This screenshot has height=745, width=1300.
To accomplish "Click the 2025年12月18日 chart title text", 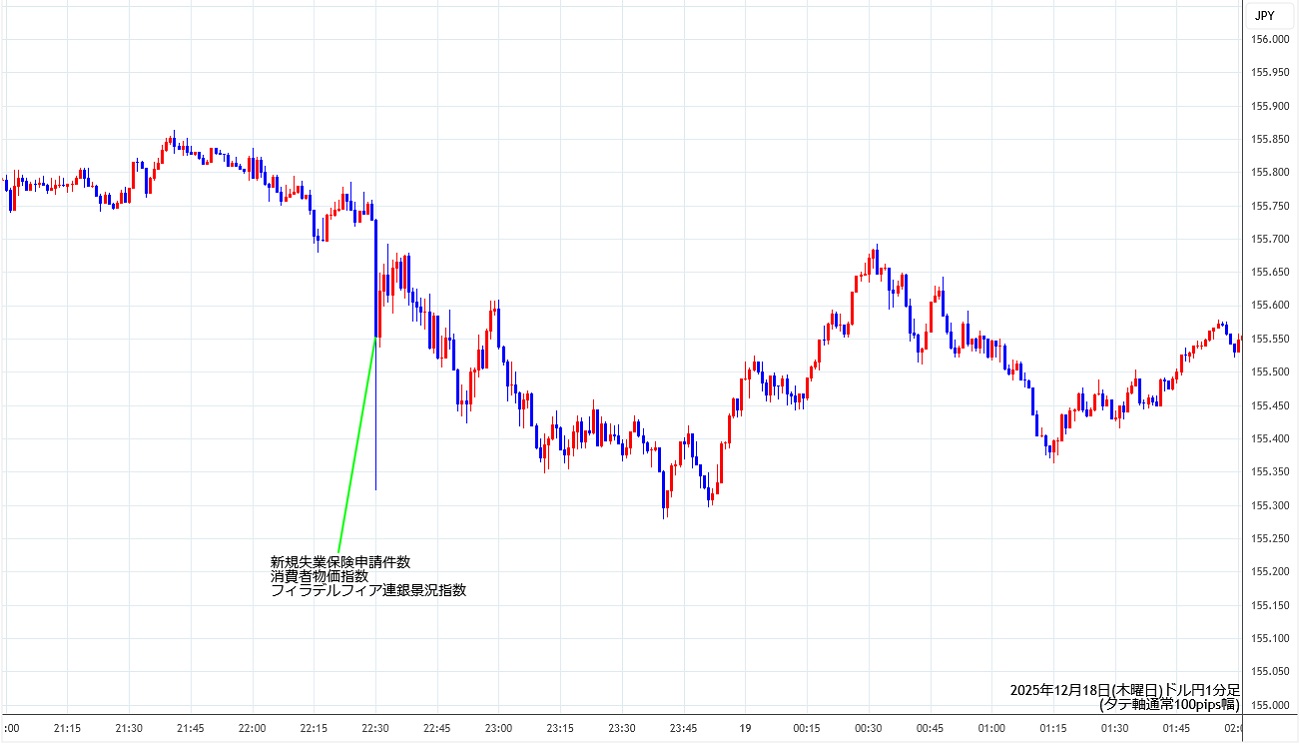I will 1124,690.
